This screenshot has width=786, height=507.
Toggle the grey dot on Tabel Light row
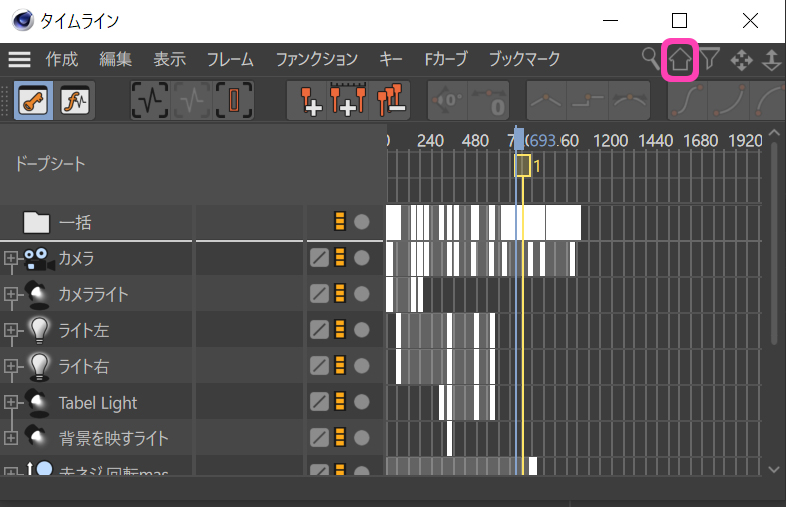click(x=362, y=402)
